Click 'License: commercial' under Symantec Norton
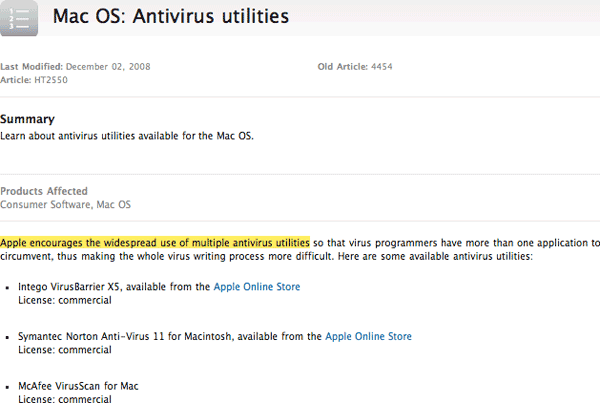600x403 pixels. 60,349
